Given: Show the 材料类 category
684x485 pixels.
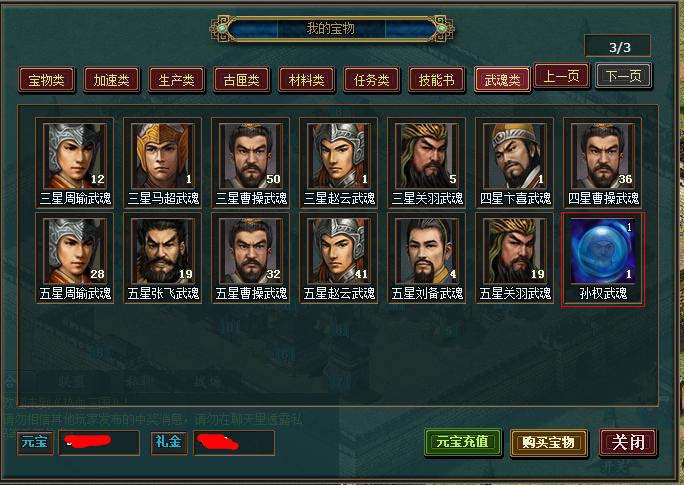Looking at the screenshot, I should [307, 80].
